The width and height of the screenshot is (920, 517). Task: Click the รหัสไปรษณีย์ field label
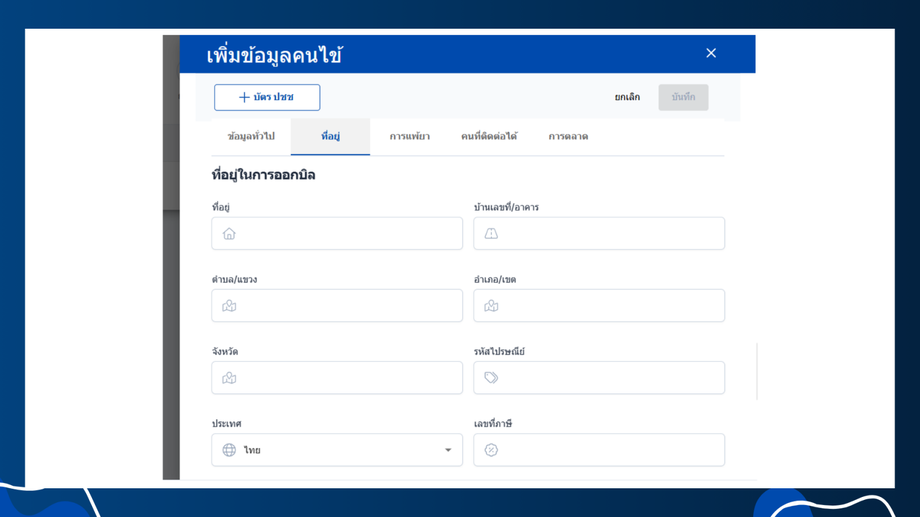(499, 352)
